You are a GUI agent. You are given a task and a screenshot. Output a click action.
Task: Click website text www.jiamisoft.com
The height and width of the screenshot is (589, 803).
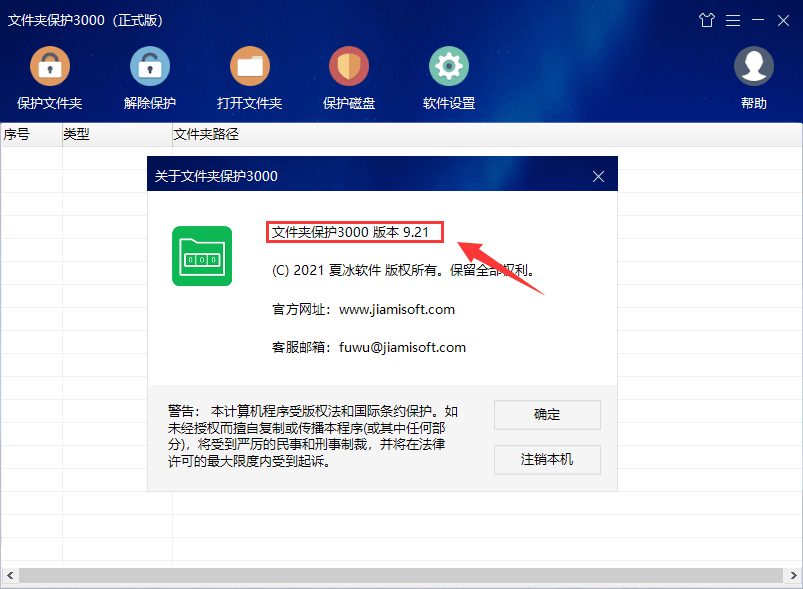pos(397,309)
